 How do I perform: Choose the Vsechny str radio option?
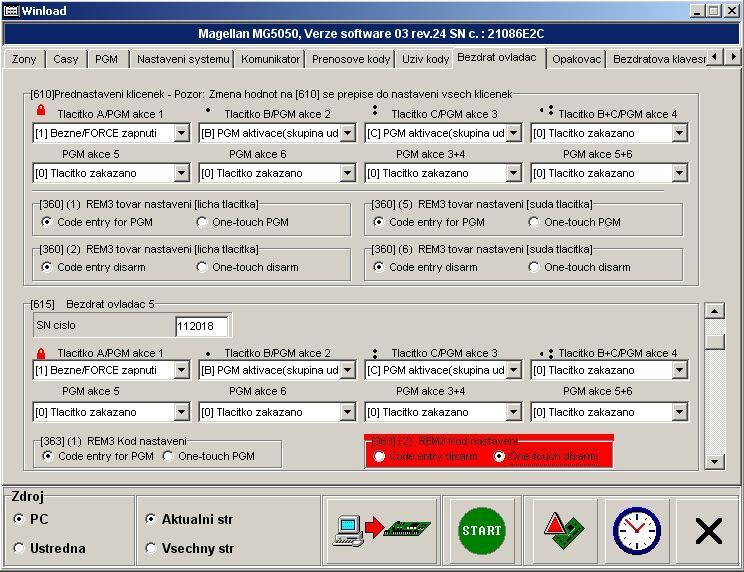point(151,548)
